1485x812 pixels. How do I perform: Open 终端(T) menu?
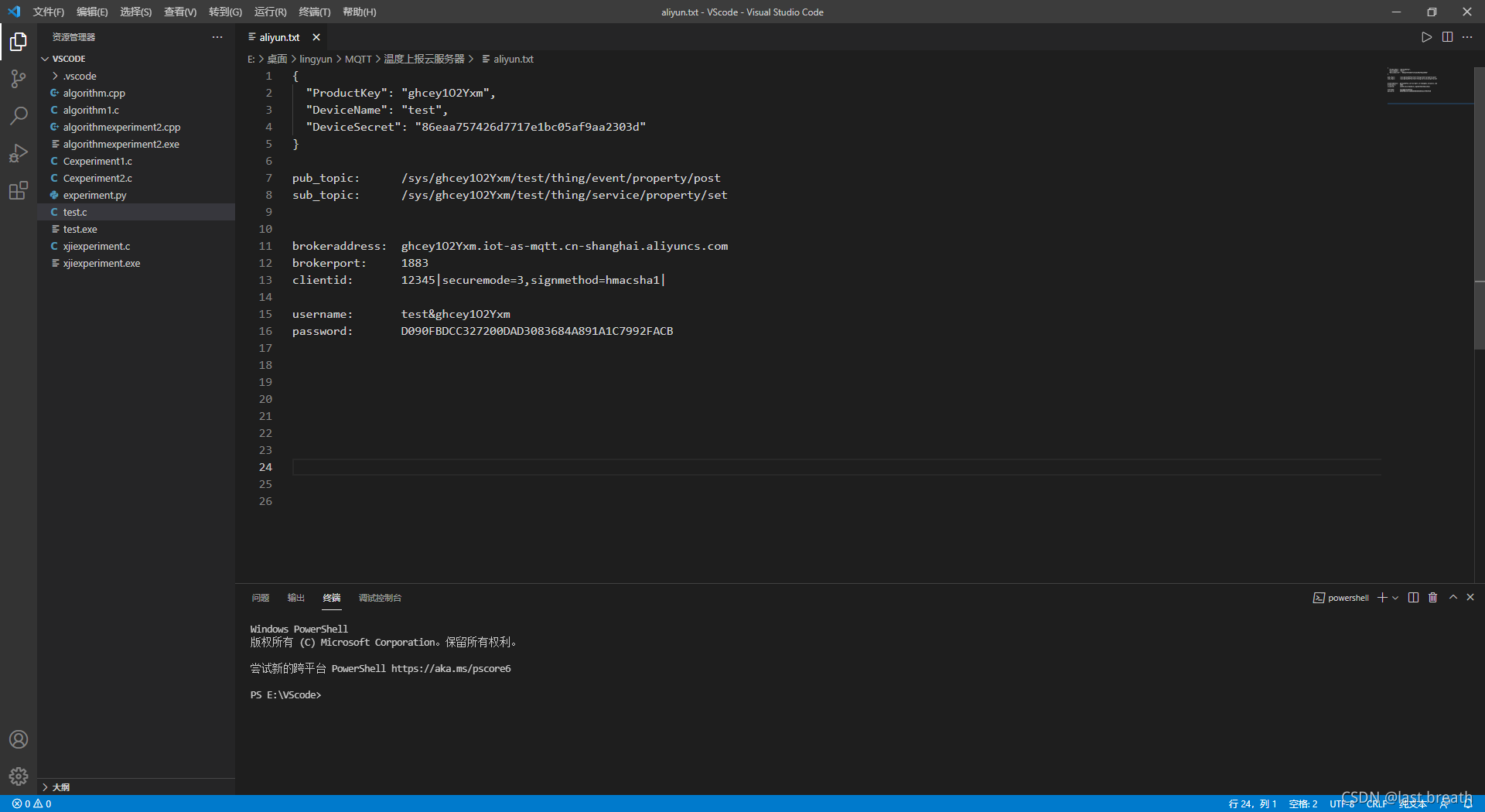315,12
